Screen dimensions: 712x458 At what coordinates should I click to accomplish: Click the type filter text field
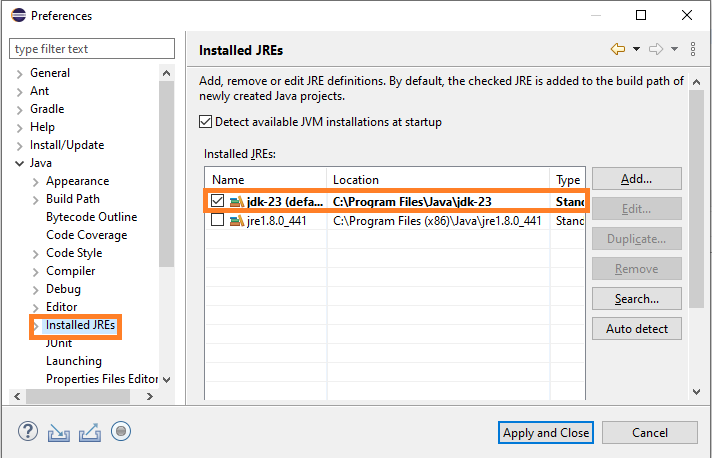[x=92, y=49]
